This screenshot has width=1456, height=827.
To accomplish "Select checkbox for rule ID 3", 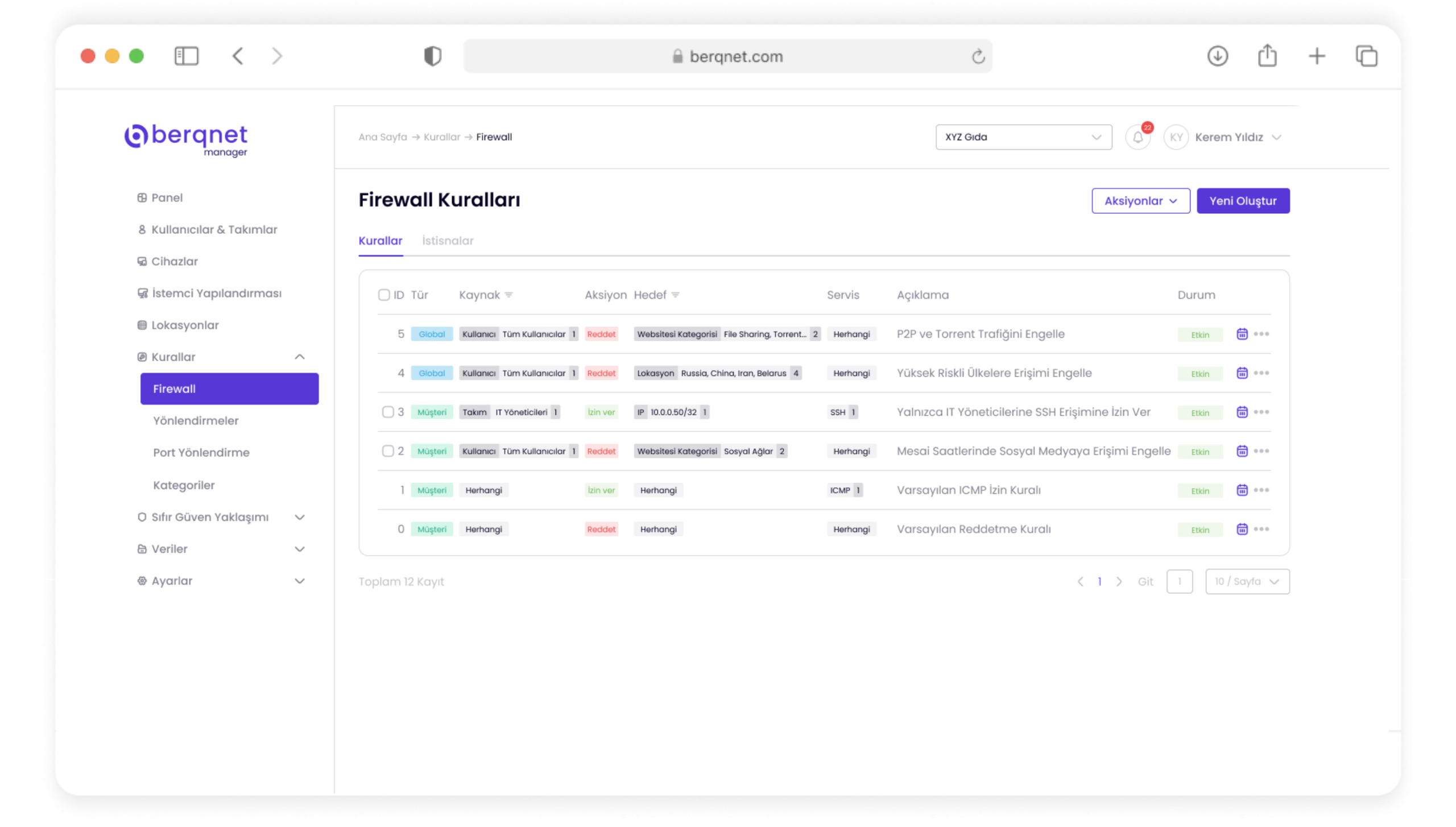I will (388, 412).
